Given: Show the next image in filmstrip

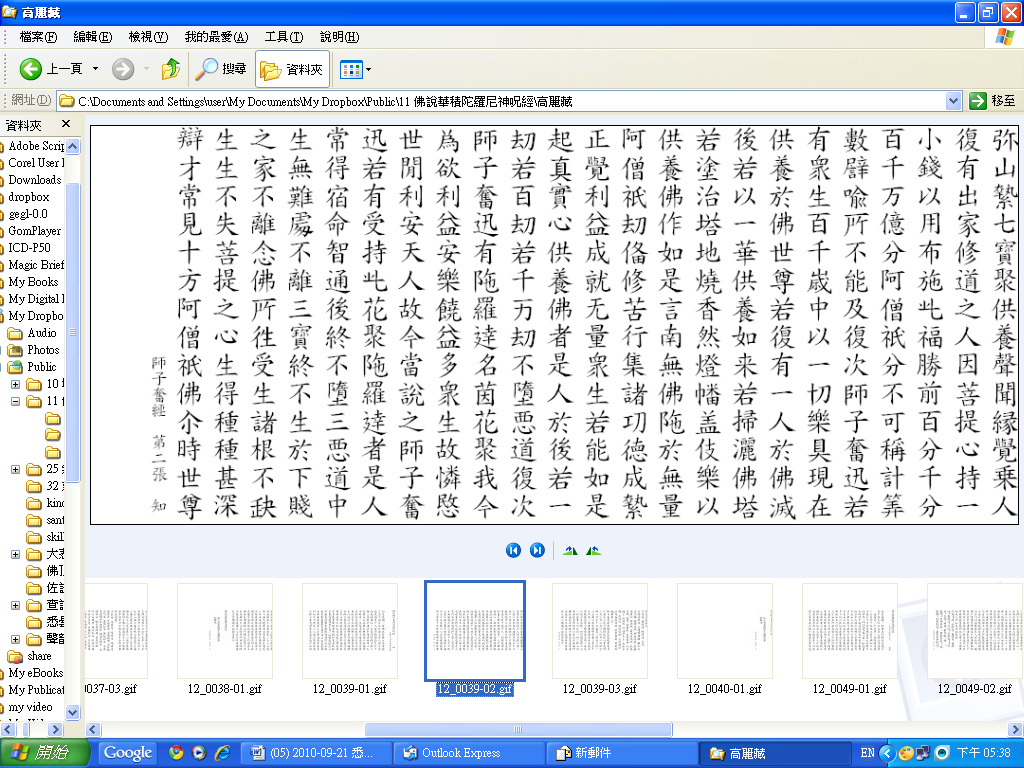Looking at the screenshot, I should (x=537, y=550).
